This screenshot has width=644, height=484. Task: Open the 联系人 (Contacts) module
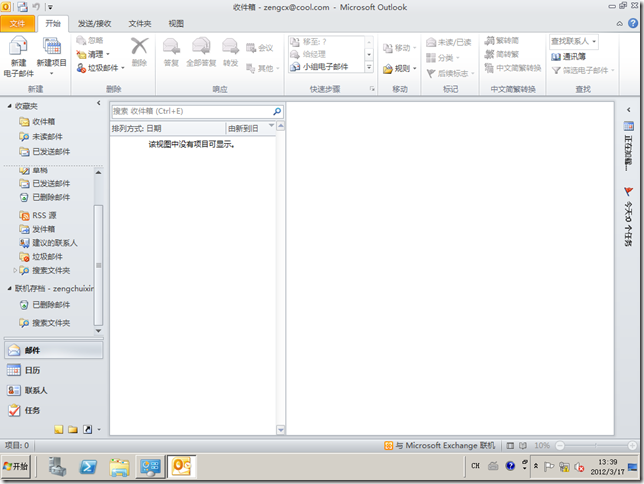(37, 390)
